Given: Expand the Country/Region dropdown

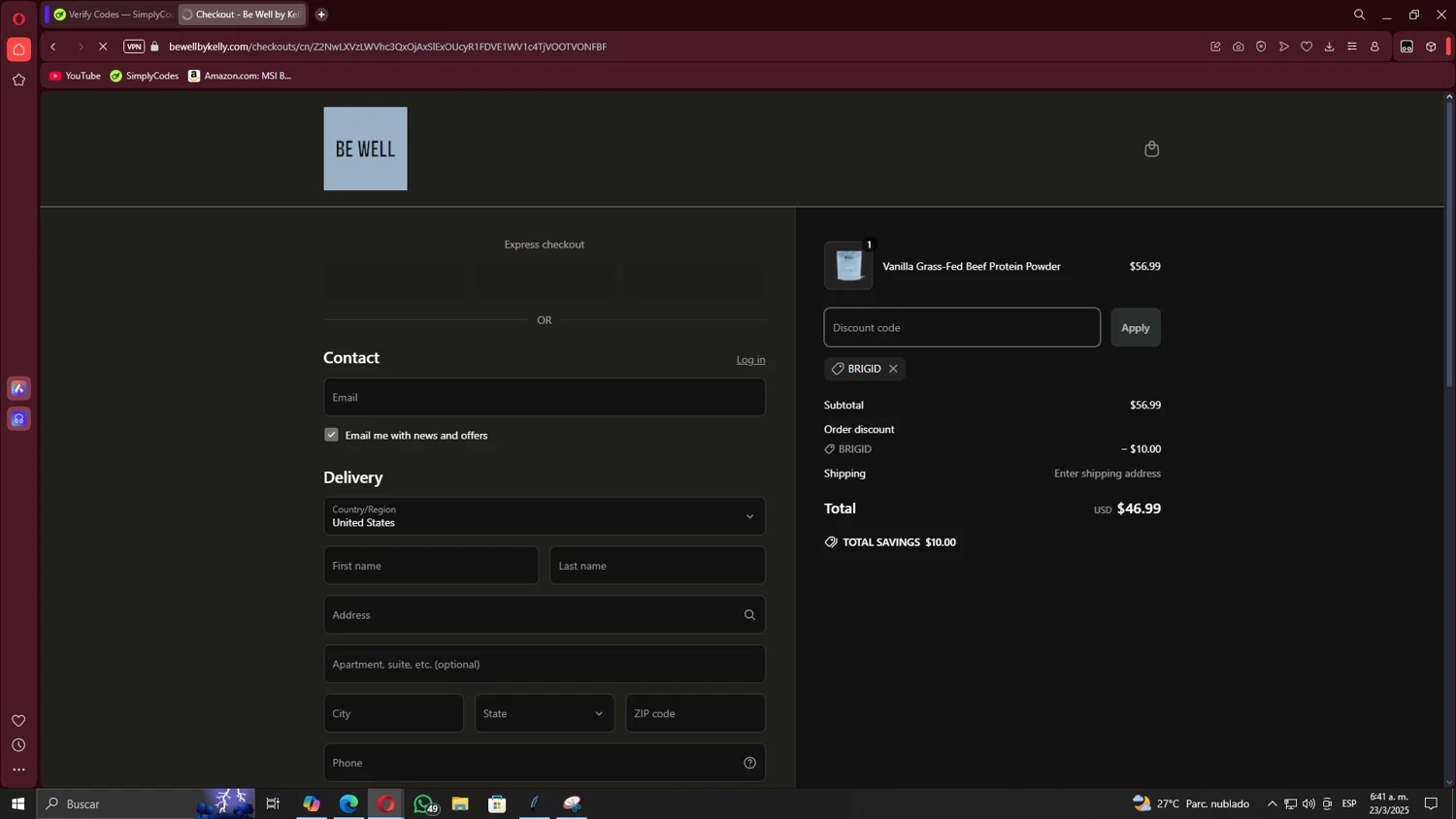Looking at the screenshot, I should [545, 516].
